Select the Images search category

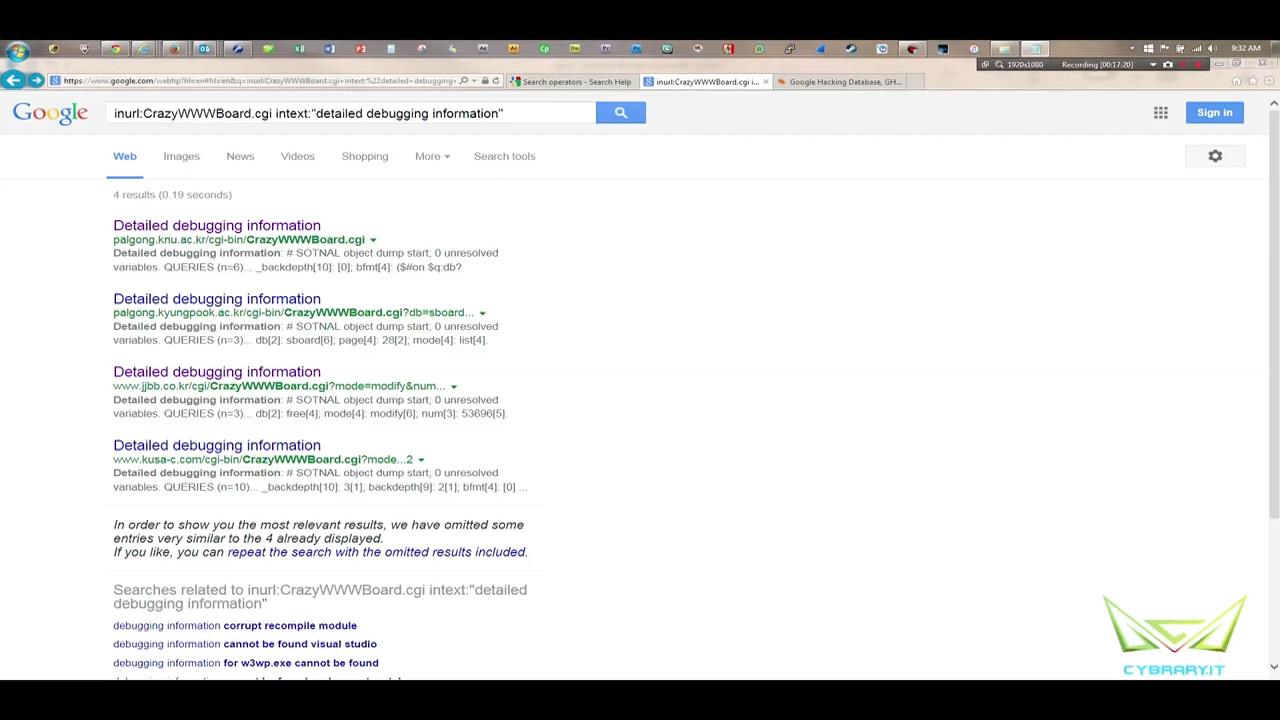181,156
